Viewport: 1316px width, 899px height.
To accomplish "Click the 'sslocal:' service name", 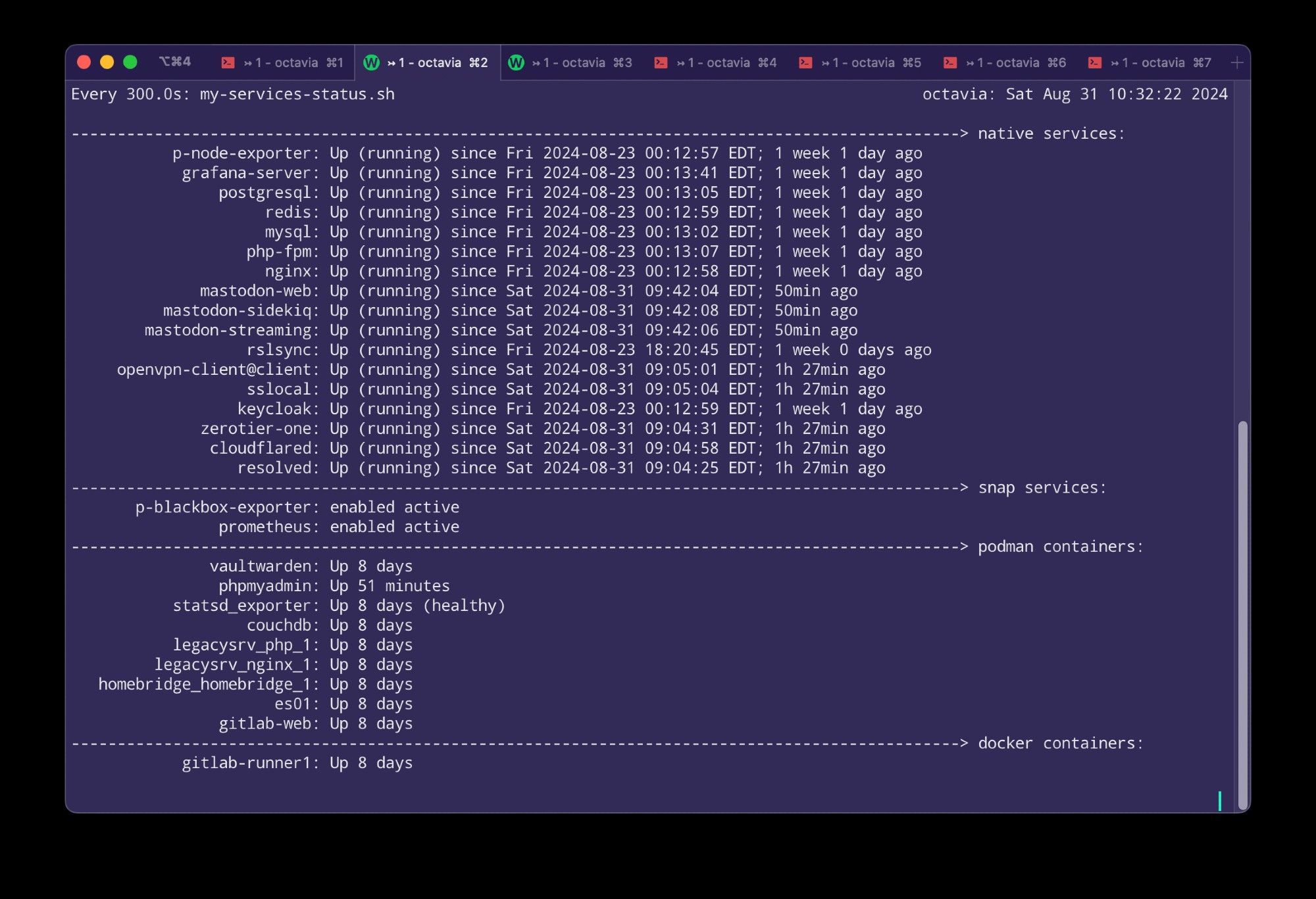I will pyautogui.click(x=283, y=389).
